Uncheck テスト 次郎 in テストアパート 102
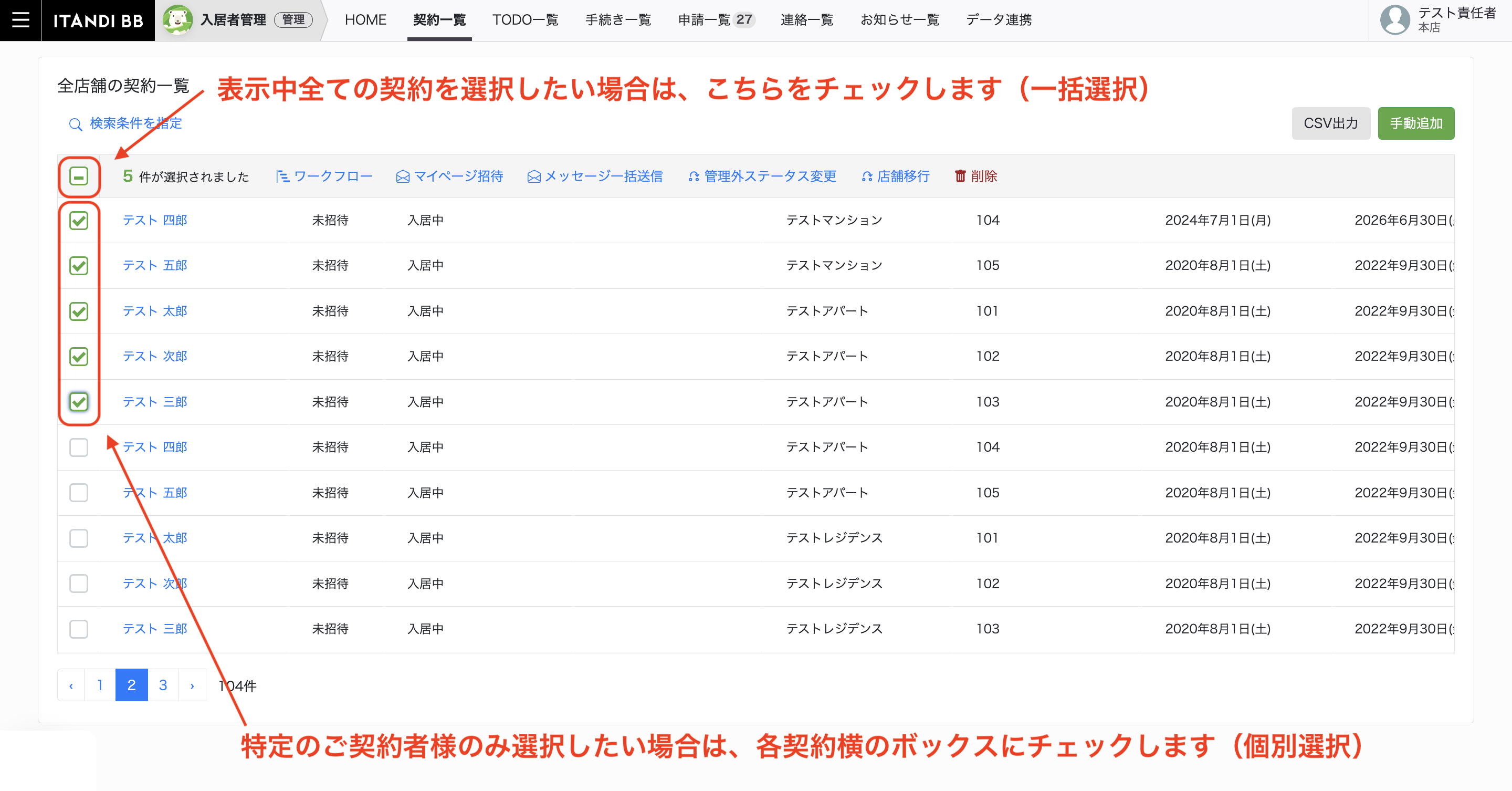 (79, 357)
